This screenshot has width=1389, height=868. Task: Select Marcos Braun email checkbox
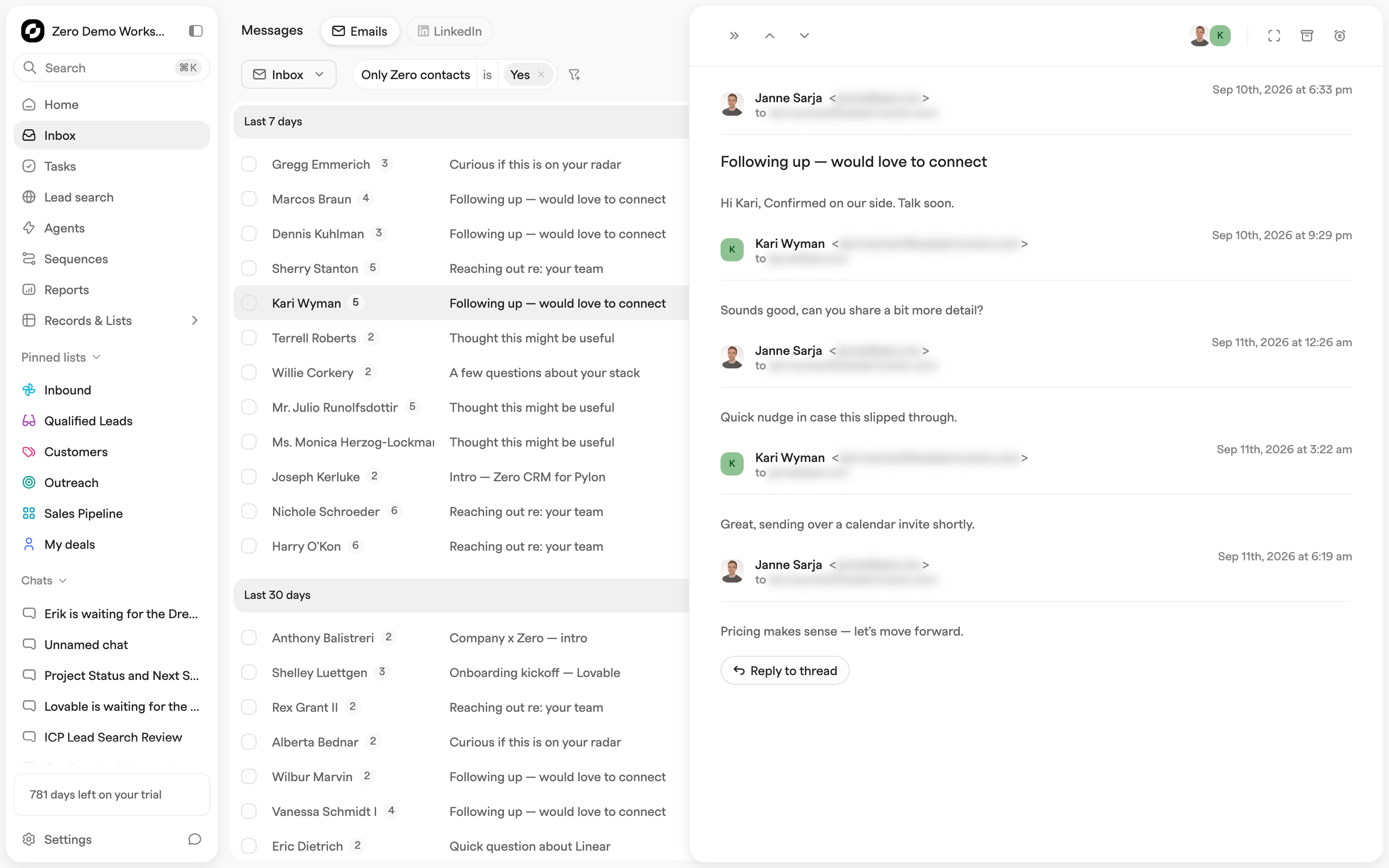[249, 199]
